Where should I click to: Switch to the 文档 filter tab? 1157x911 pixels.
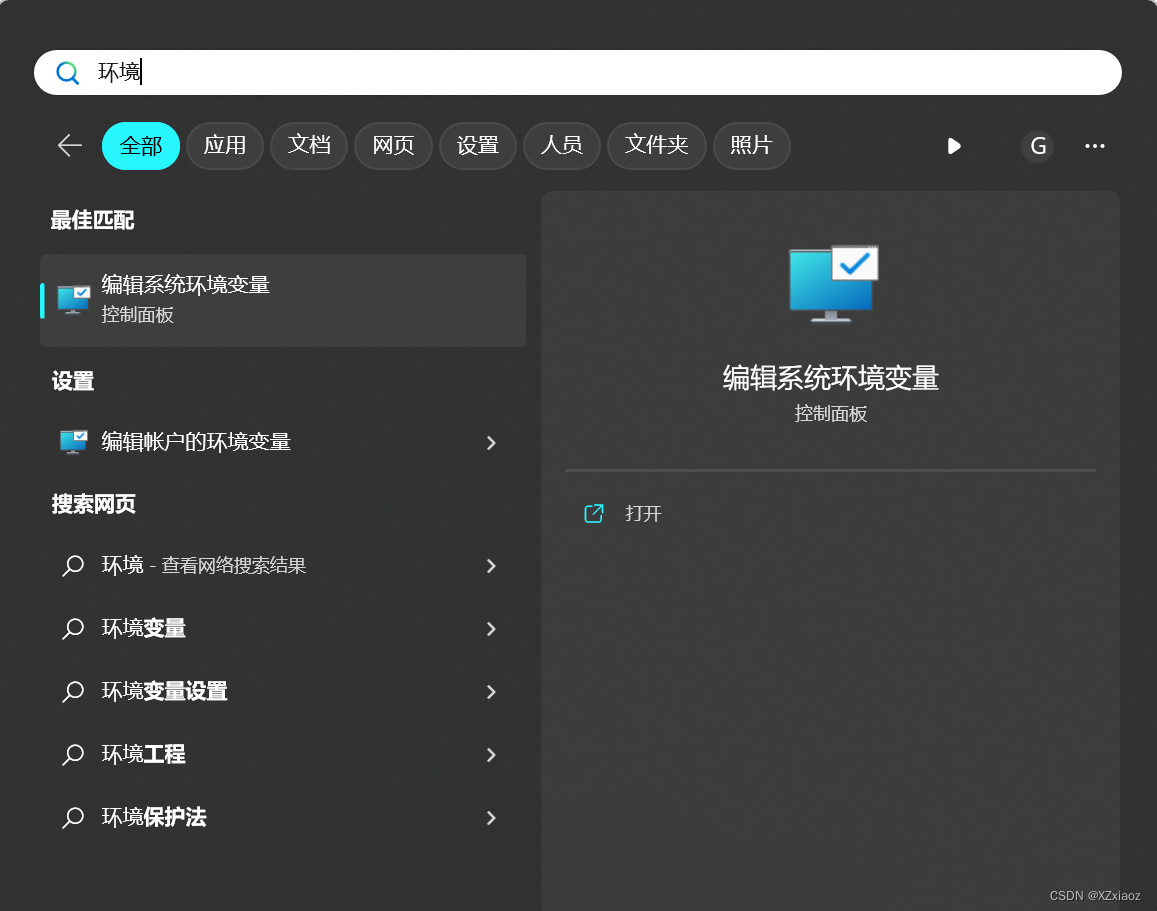tap(309, 145)
